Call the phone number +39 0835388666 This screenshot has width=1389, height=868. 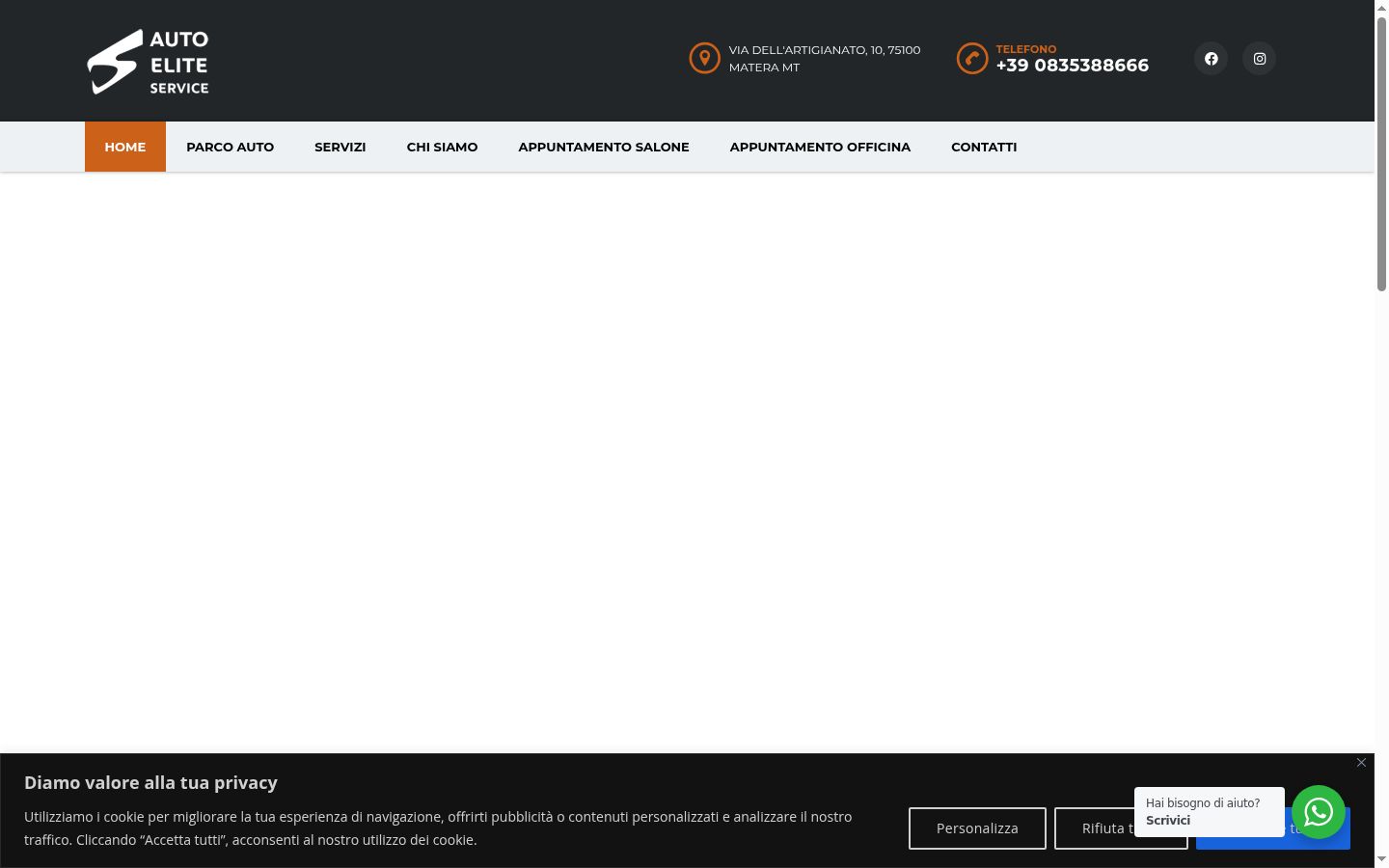1073,66
